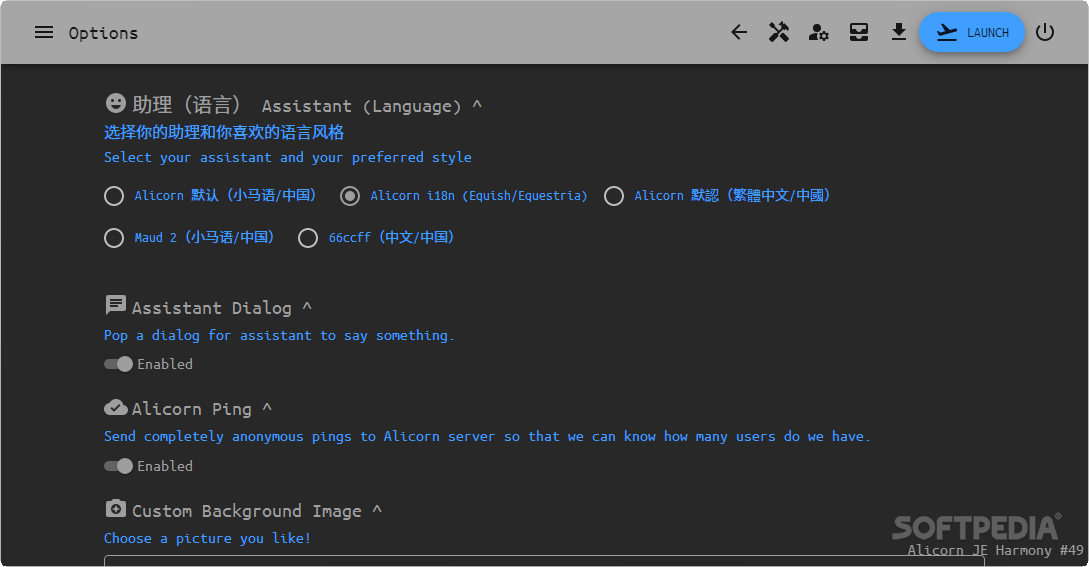Screen dimensions: 1089x567
Task: Open the account settings person-gear icon
Action: (x=819, y=32)
